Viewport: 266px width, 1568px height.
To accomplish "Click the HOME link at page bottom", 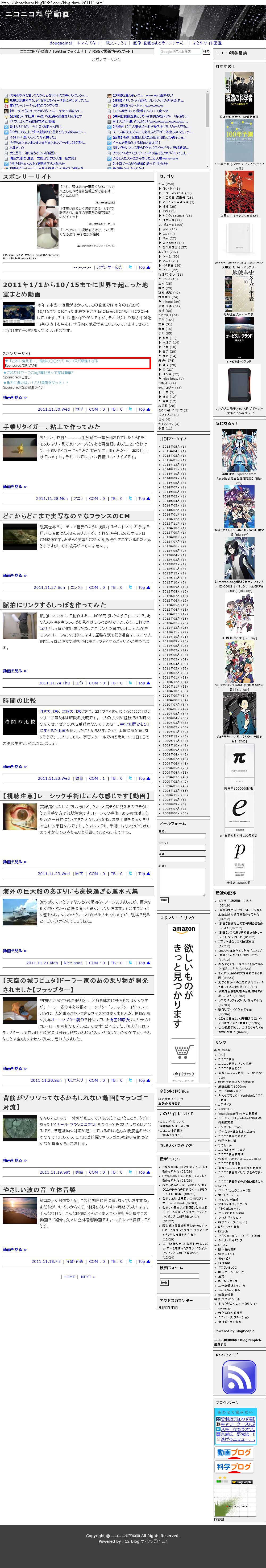I will pyautogui.click(x=69, y=1277).
